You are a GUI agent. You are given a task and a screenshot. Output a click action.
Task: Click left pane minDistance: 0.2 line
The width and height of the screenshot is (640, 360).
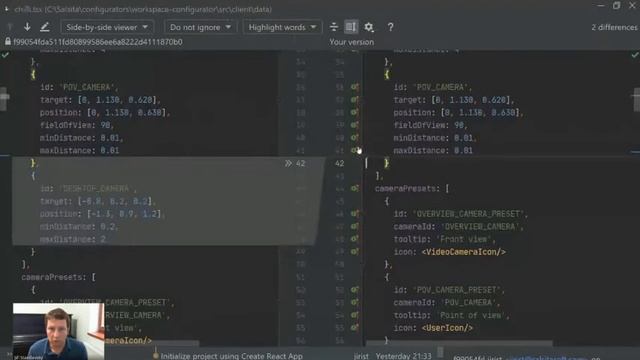coord(79,227)
